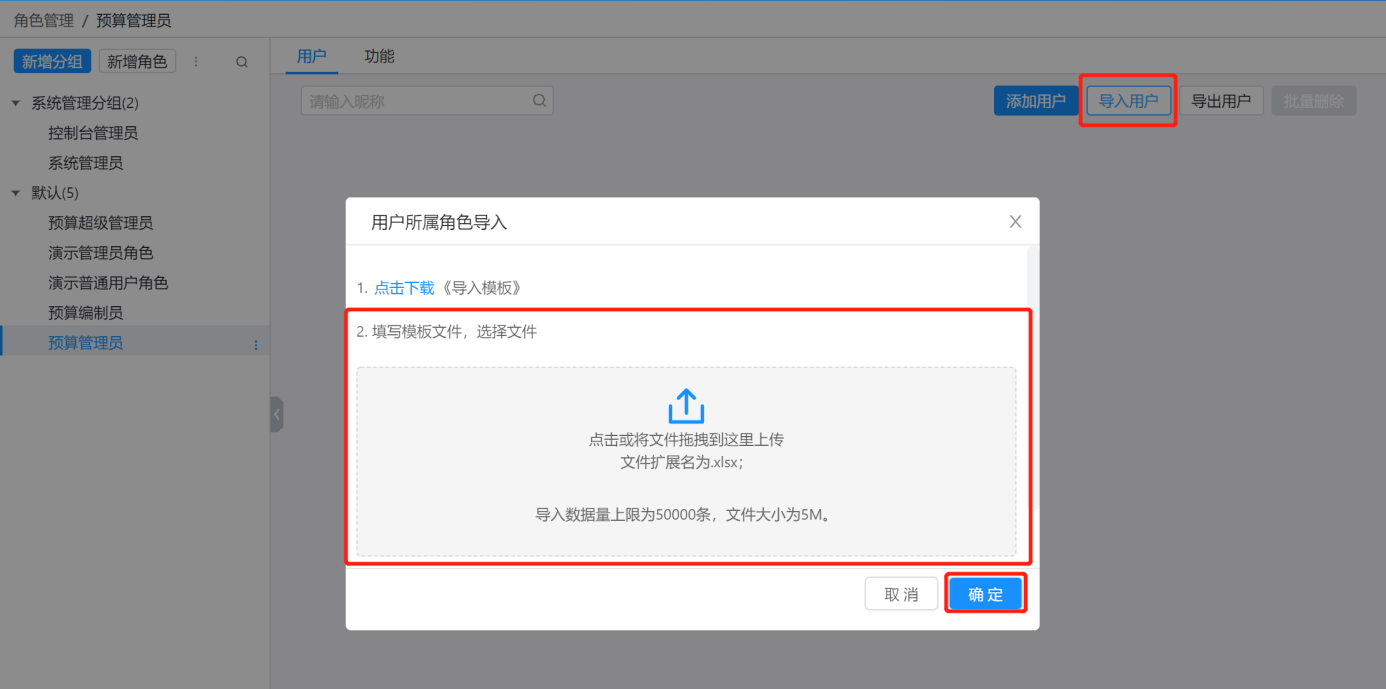Click the 请输入昵称 search input field
The image size is (1386, 689).
(x=415, y=101)
